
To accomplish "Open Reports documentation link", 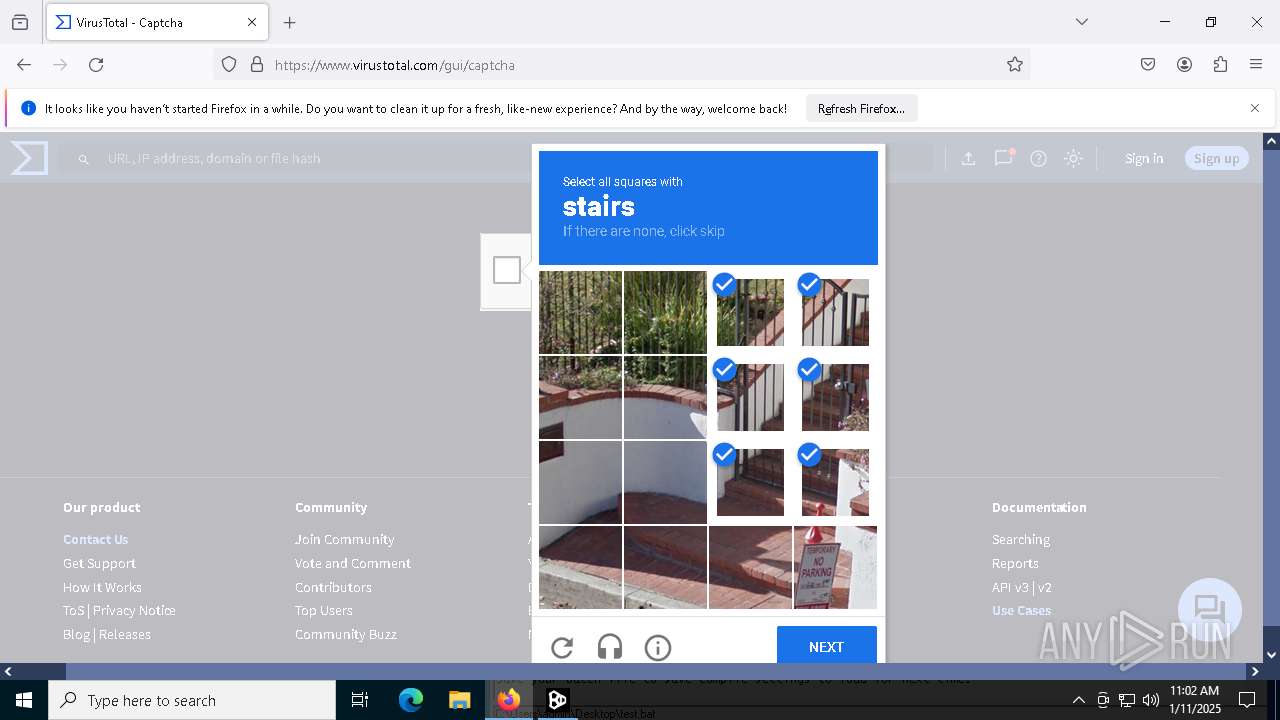I will pyautogui.click(x=1015, y=563).
